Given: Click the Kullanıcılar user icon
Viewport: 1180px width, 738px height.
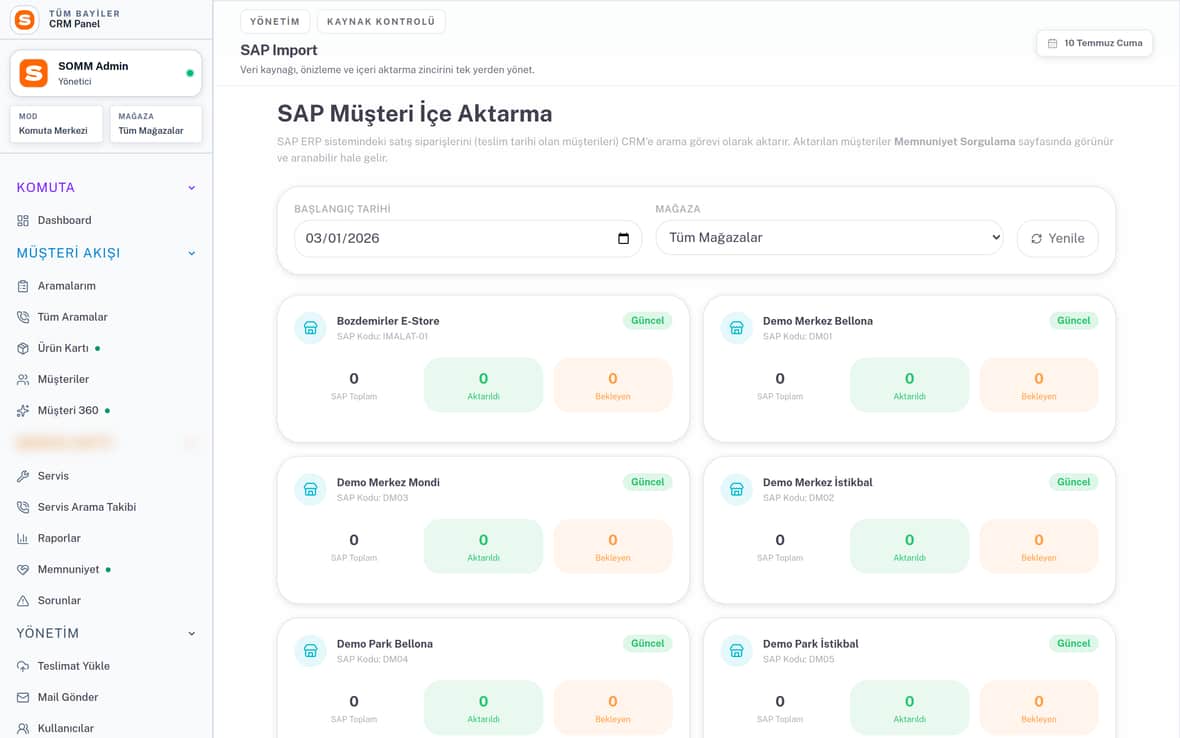Looking at the screenshot, I should click(23, 728).
